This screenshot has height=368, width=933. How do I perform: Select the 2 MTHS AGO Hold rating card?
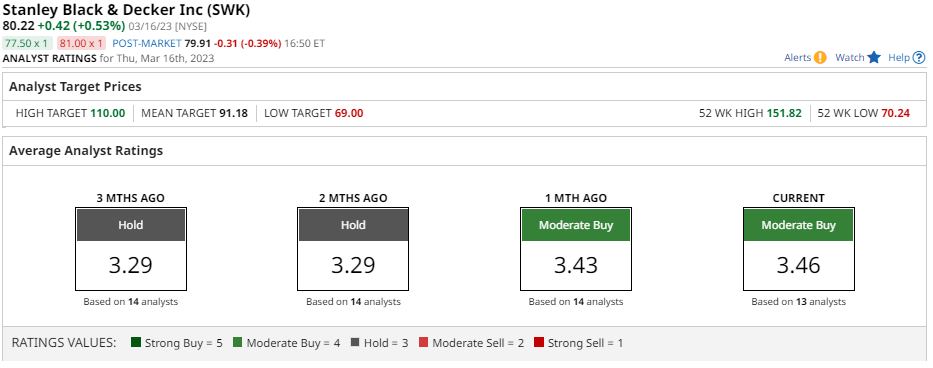click(x=353, y=249)
